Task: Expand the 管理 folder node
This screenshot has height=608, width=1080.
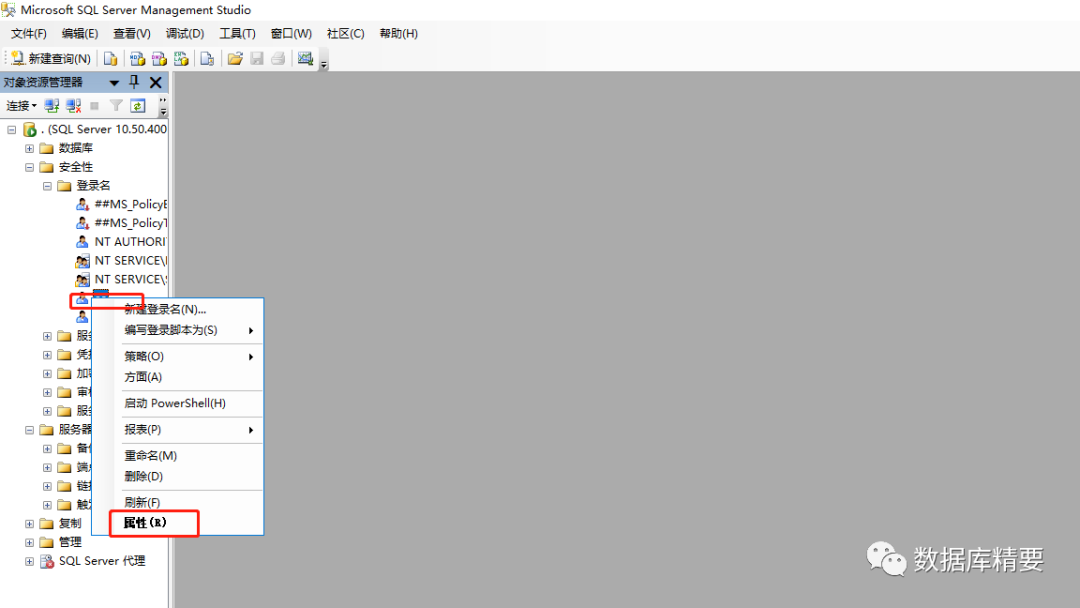Action: 30,542
